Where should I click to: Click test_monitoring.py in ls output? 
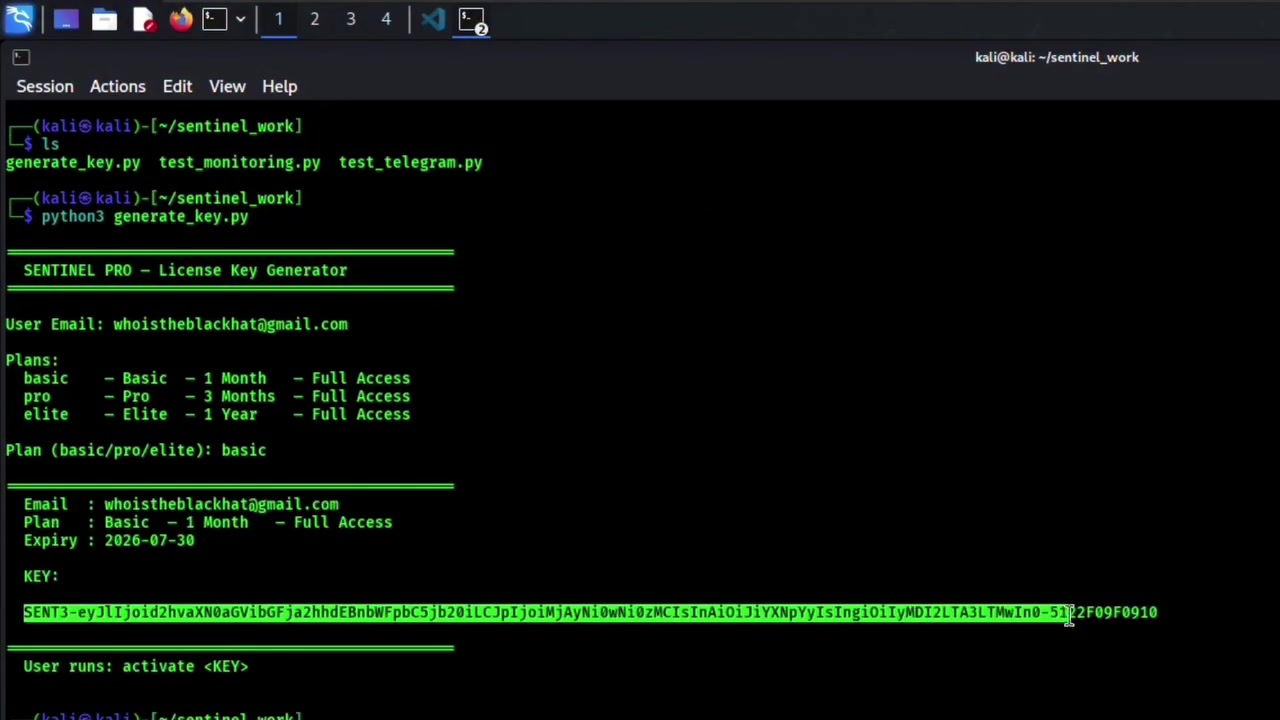coord(240,162)
